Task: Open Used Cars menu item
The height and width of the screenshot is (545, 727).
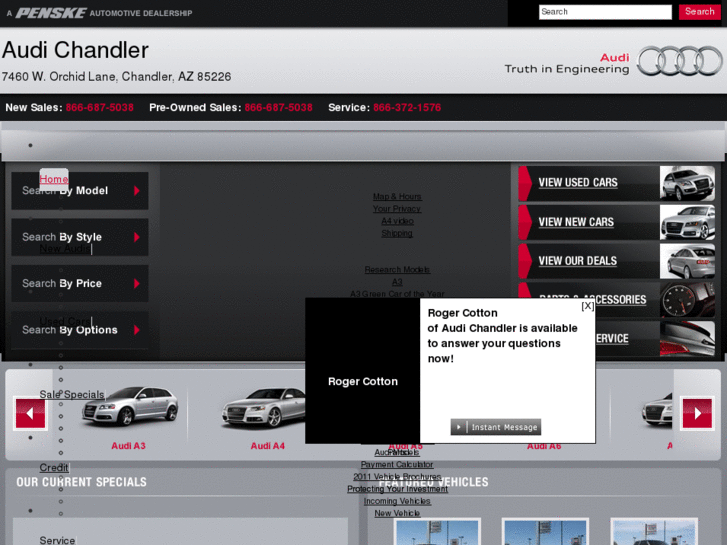Action: (65, 321)
